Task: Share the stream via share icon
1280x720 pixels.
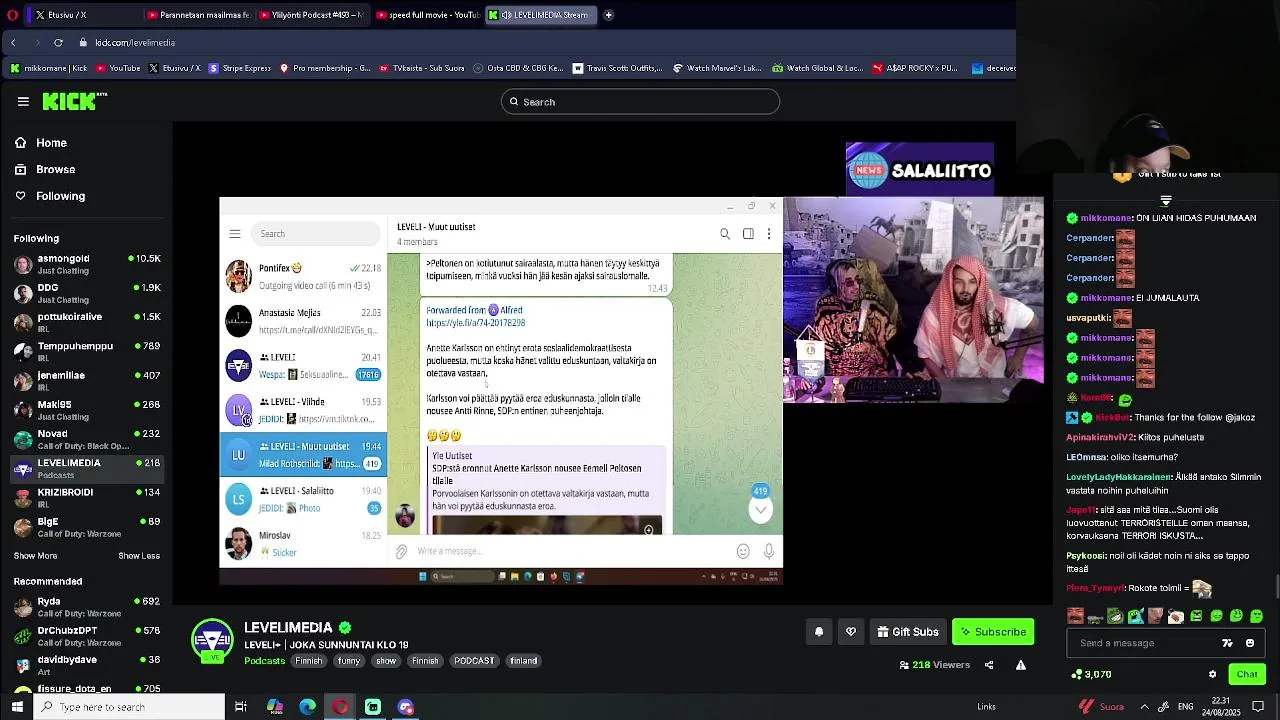Action: [989, 665]
